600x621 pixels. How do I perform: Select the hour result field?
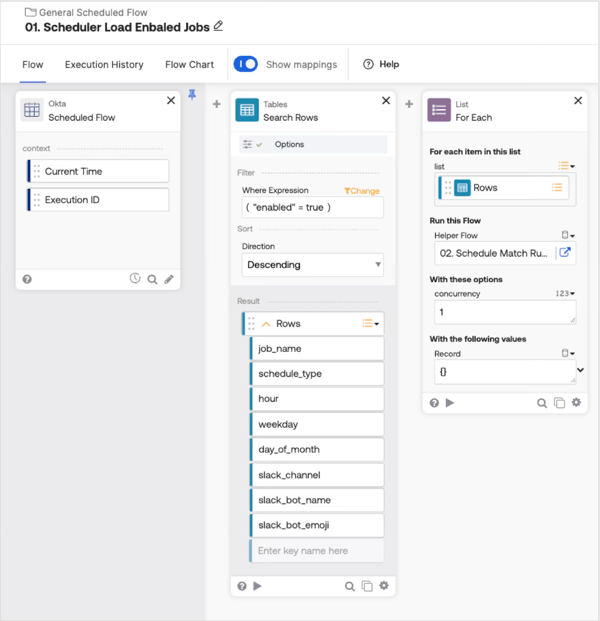[x=317, y=399]
